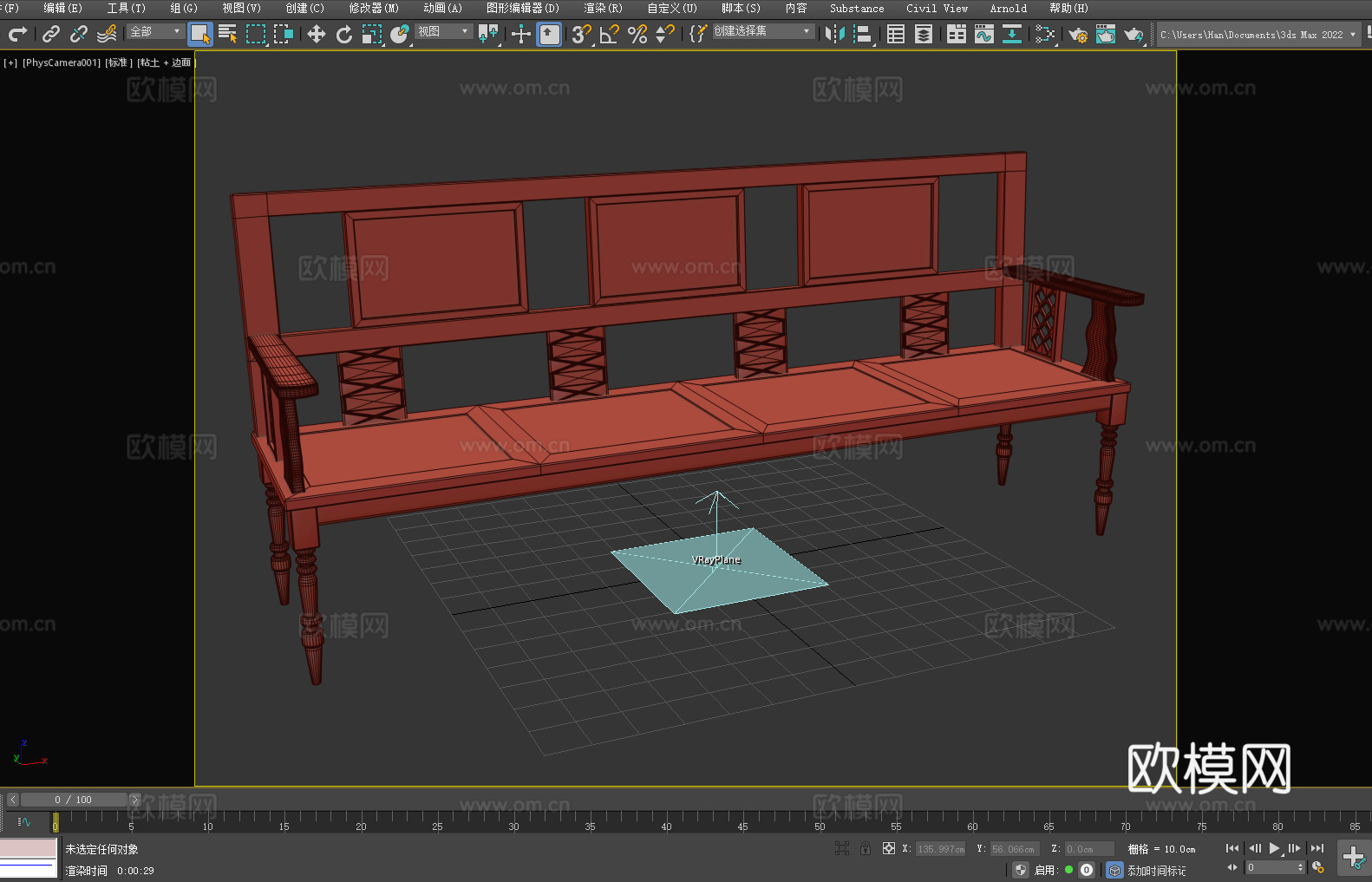Go to the start frame
1372x882 pixels.
click(x=1232, y=848)
